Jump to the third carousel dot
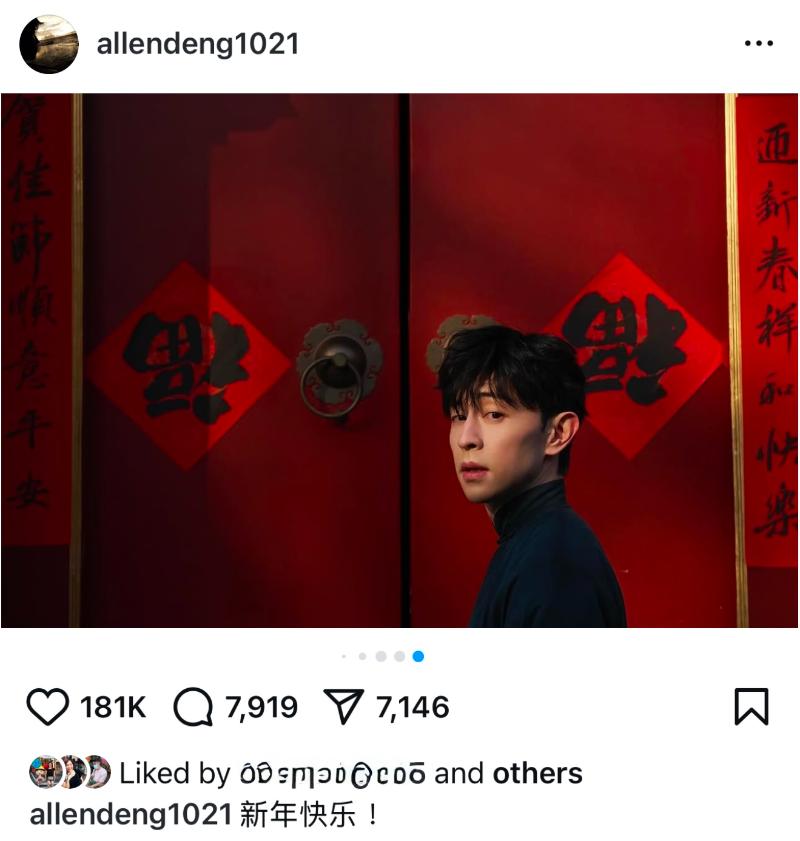The height and width of the screenshot is (841, 800). [x=381, y=656]
